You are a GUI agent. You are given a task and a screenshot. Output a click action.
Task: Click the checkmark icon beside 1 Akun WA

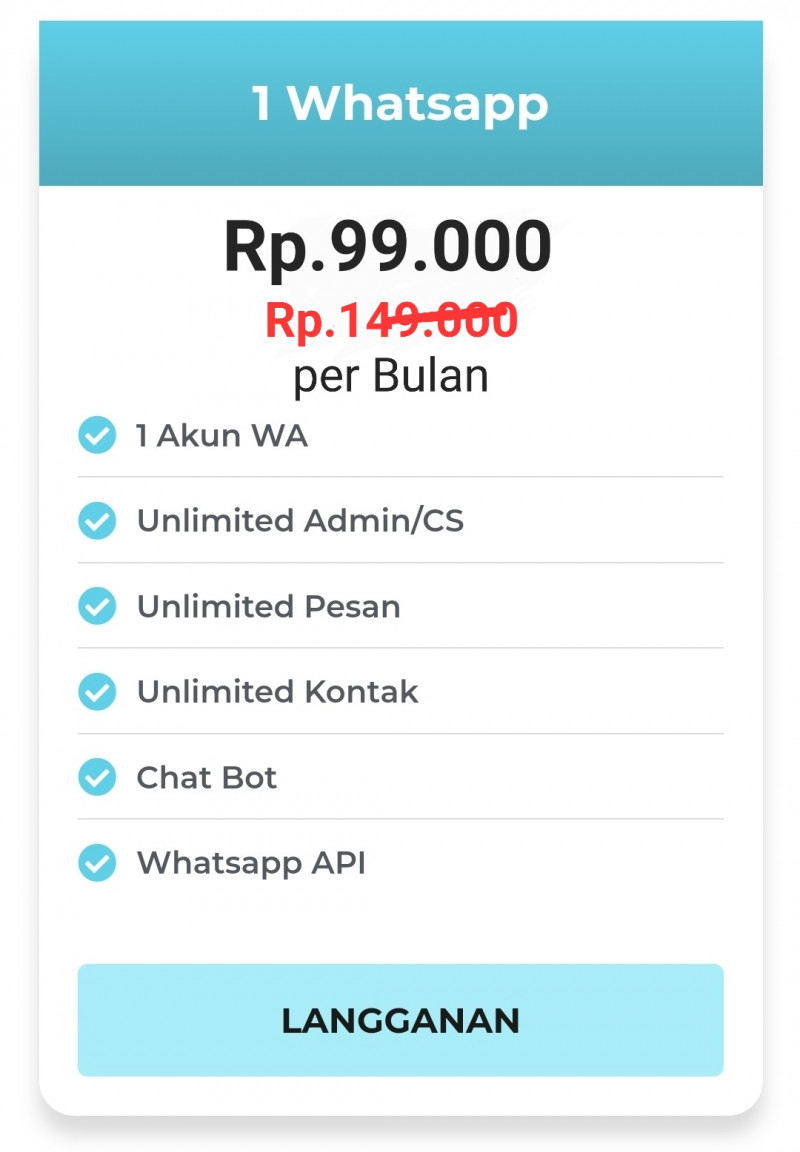97,435
